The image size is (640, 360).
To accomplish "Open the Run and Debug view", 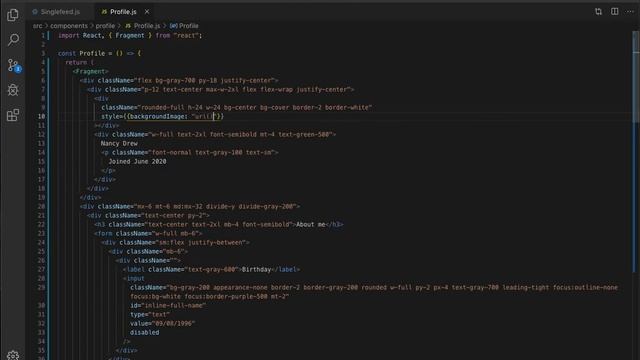I will coord(13,90).
